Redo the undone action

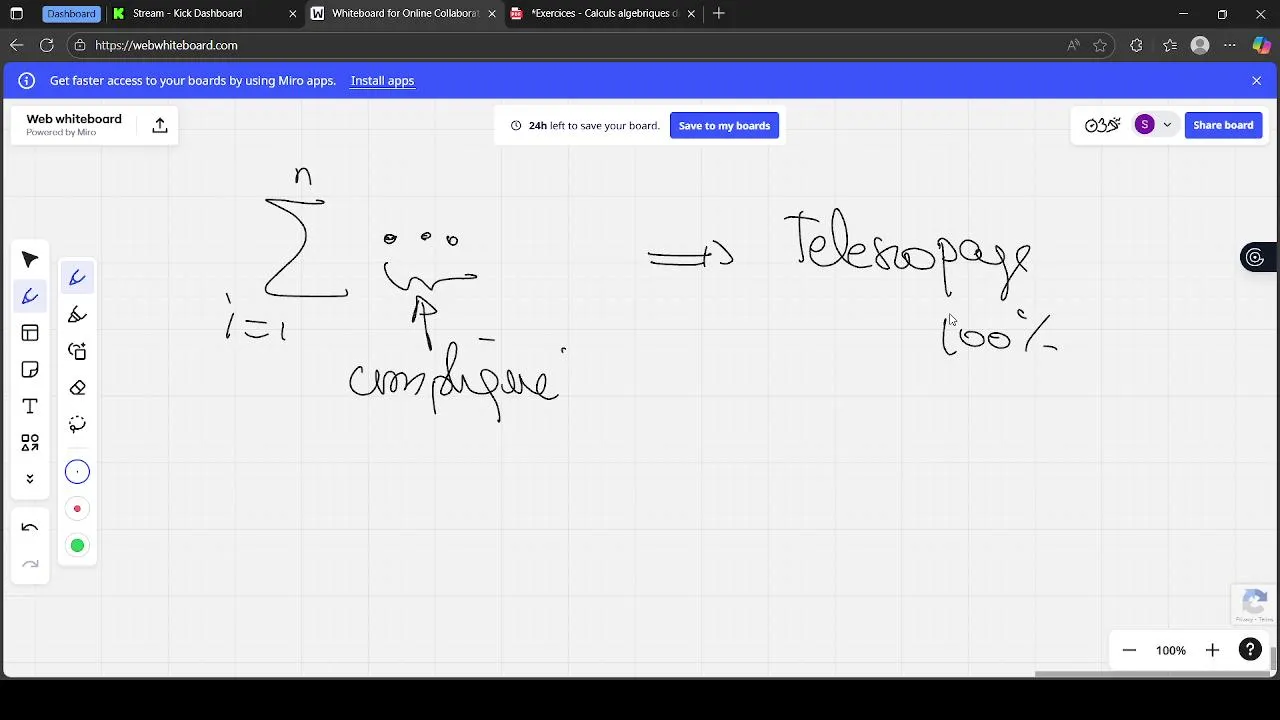[30, 565]
